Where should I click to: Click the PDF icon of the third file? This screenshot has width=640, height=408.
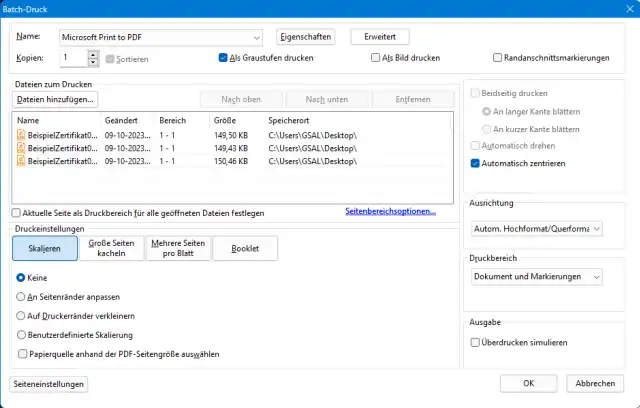(x=21, y=161)
